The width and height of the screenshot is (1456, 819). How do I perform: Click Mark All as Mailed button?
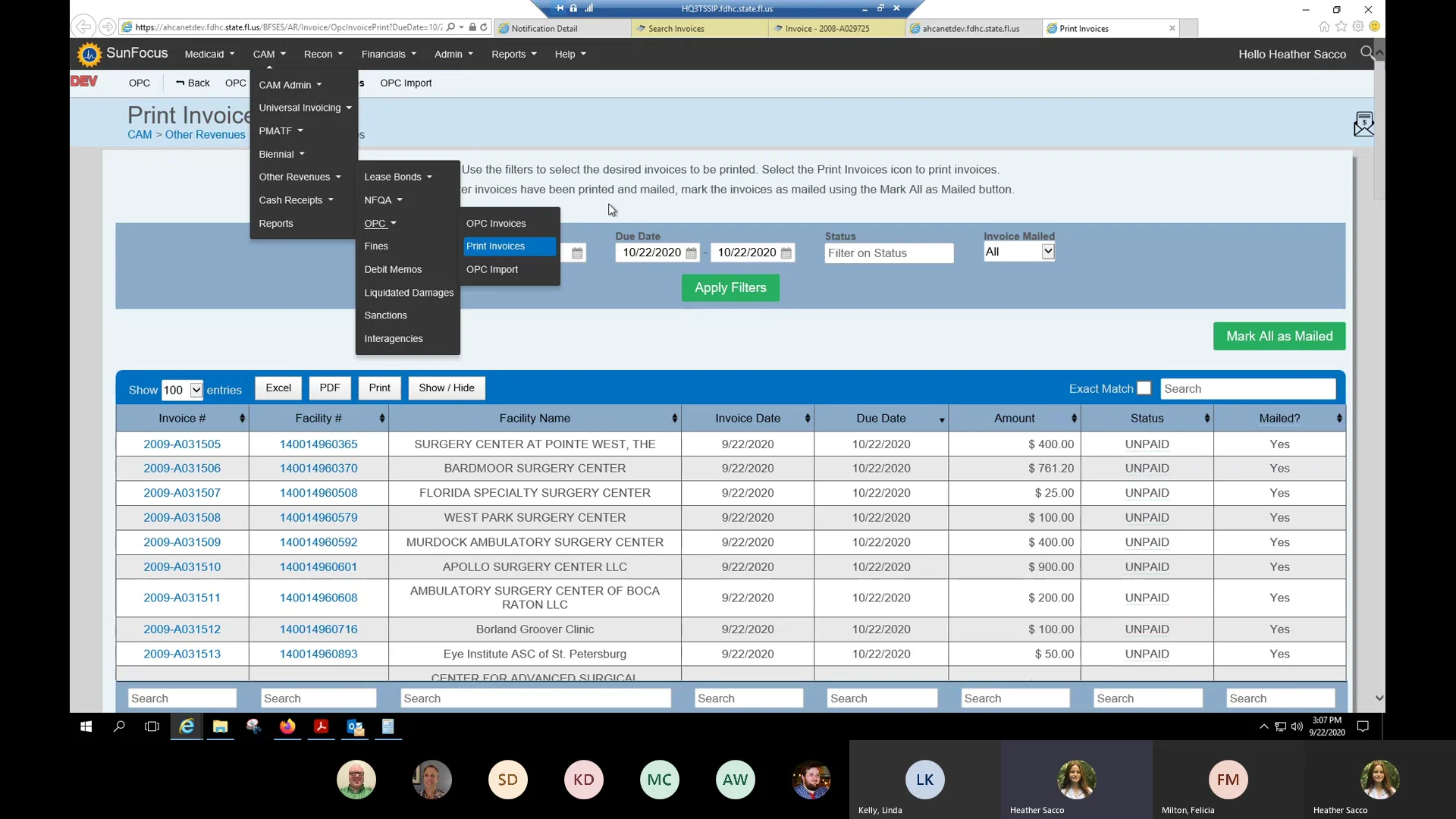(x=1279, y=336)
